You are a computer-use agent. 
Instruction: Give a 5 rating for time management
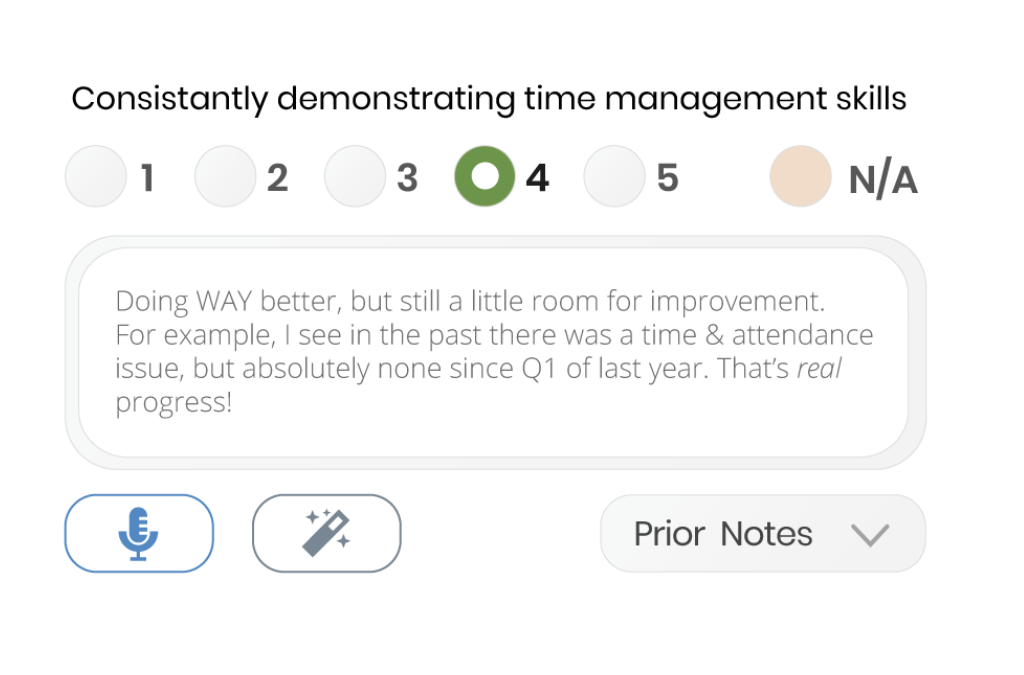click(x=614, y=176)
